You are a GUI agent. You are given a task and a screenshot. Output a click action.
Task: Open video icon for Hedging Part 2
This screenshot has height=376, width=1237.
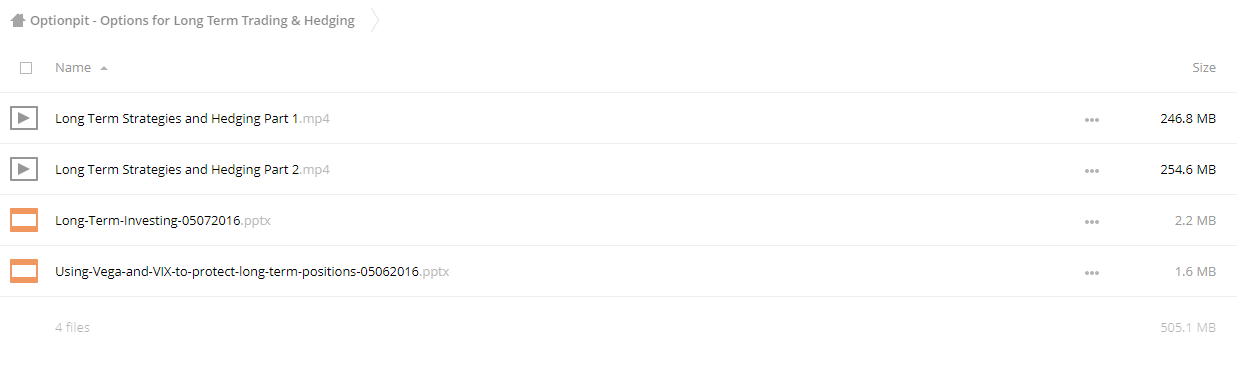[24, 169]
